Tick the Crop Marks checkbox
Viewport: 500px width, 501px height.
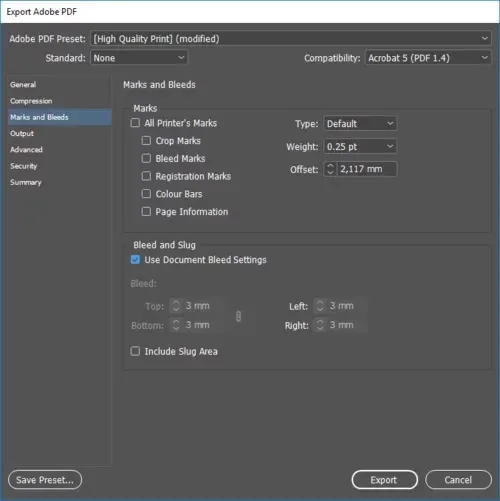click(x=146, y=141)
